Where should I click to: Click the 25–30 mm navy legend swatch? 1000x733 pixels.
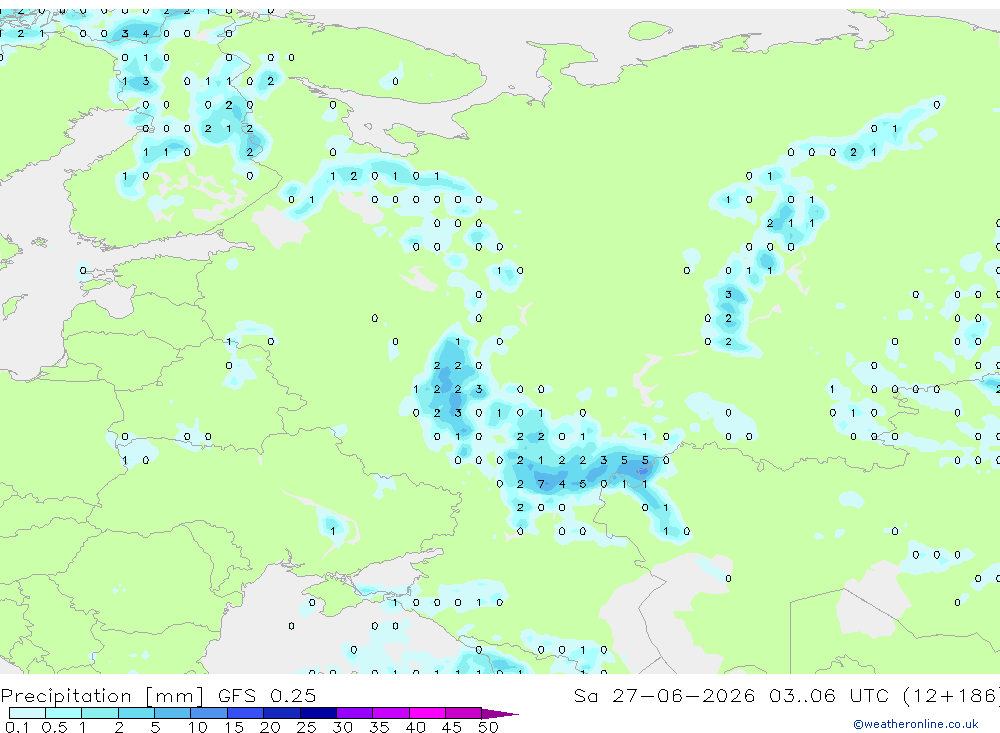318,713
